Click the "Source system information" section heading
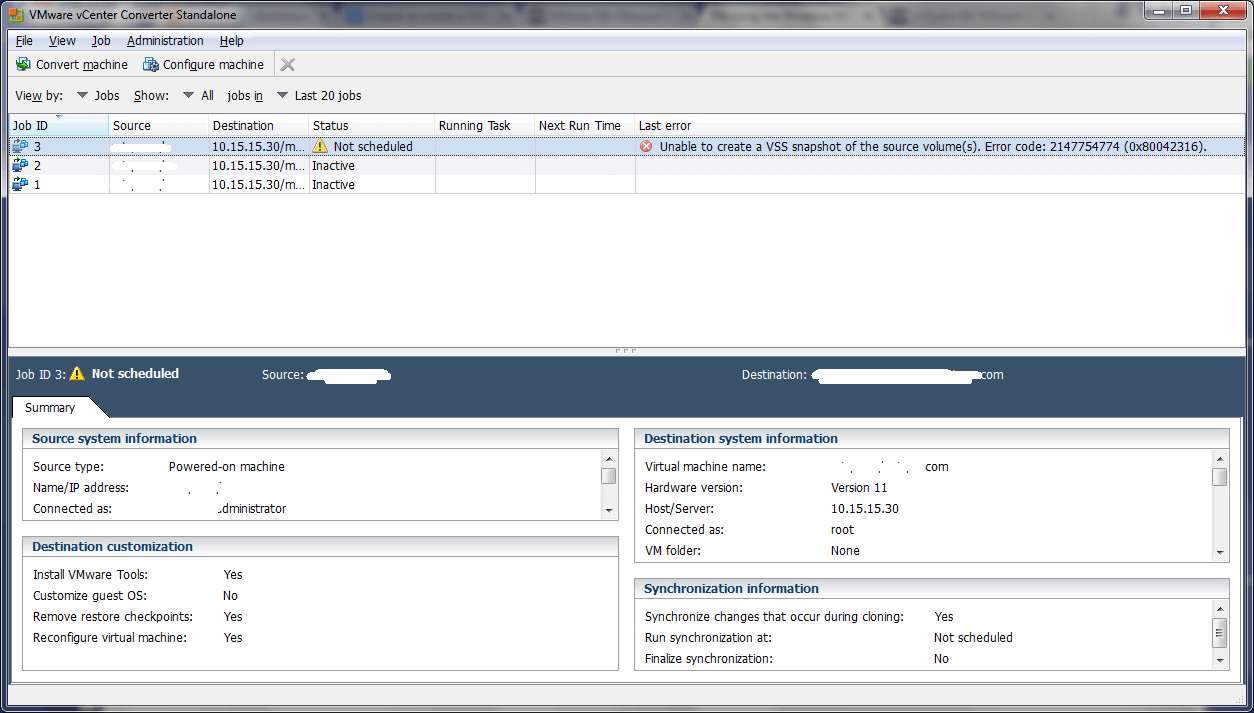The image size is (1254, 713). click(114, 439)
